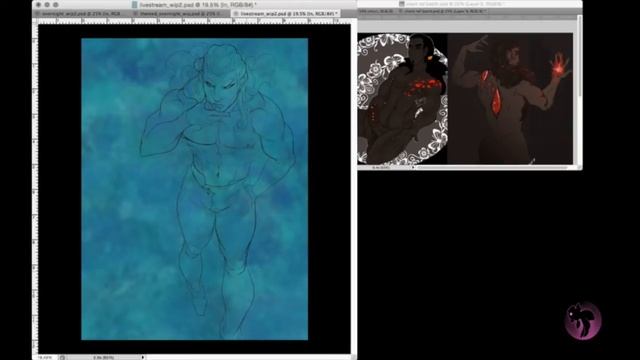Open the status bar info arrow menu

pos(142,358)
